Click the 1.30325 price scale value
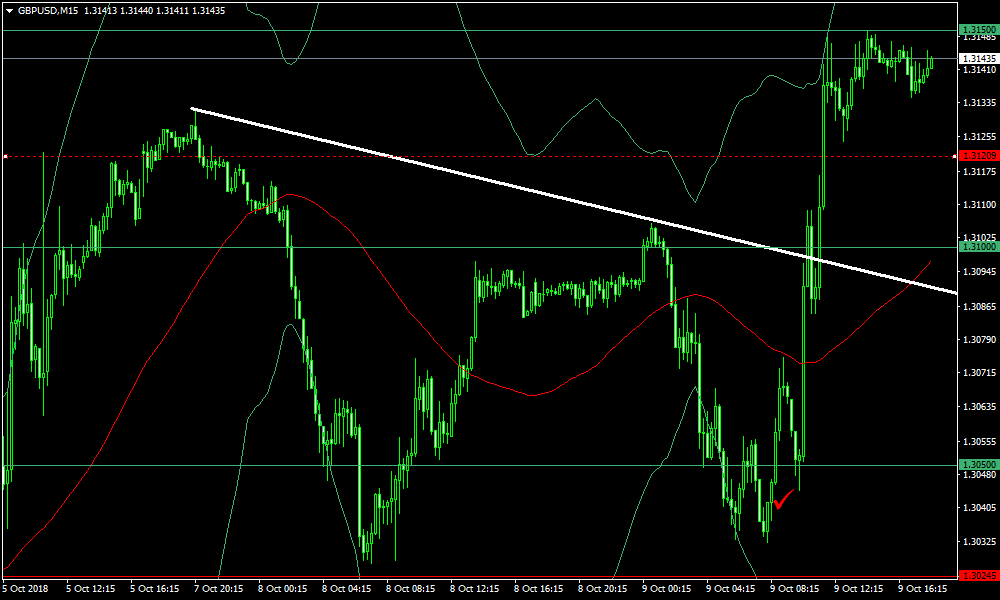The image size is (1000, 600). (980, 542)
